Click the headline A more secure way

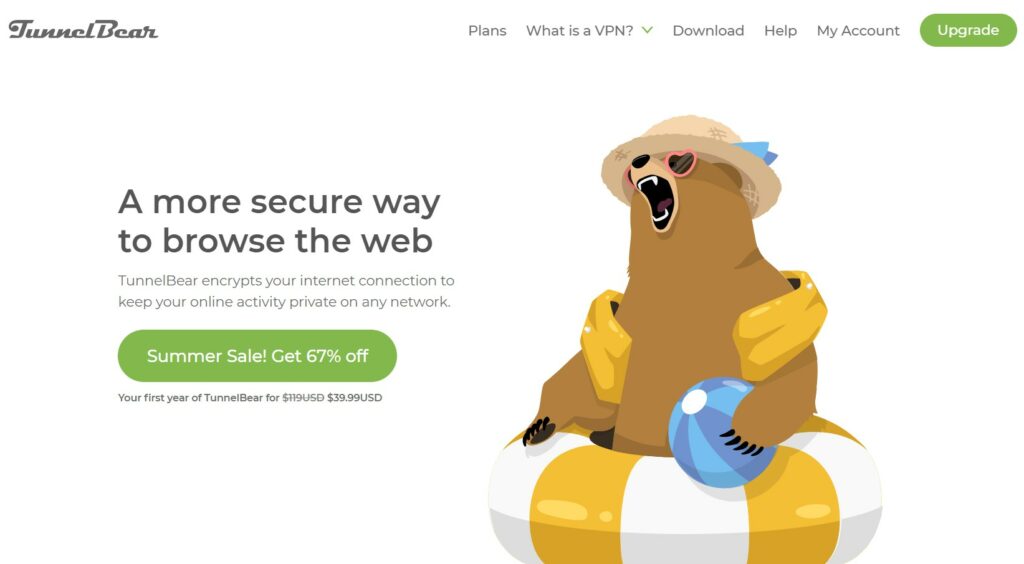[279, 202]
